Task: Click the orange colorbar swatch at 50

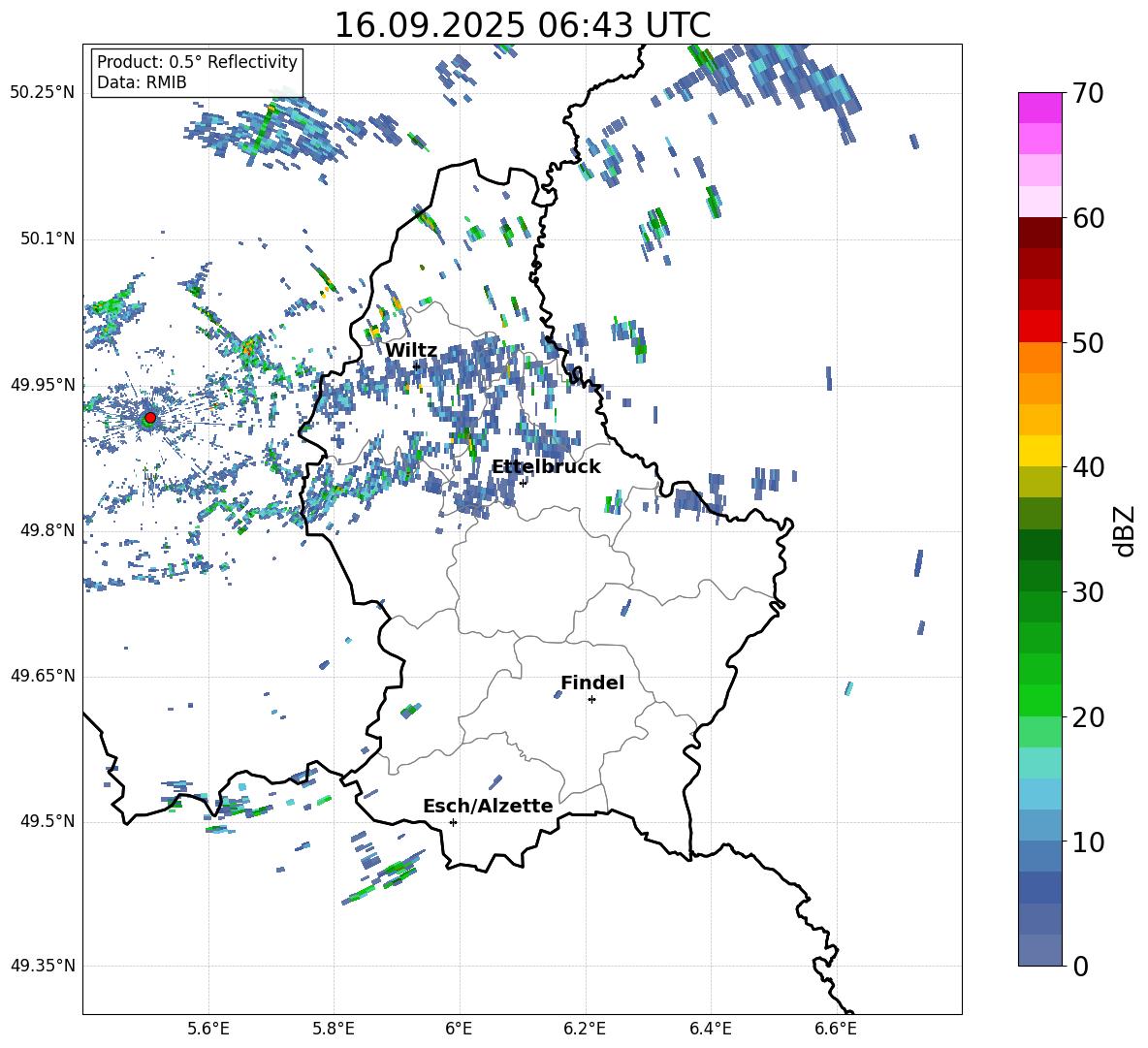Action: [x=1039, y=358]
